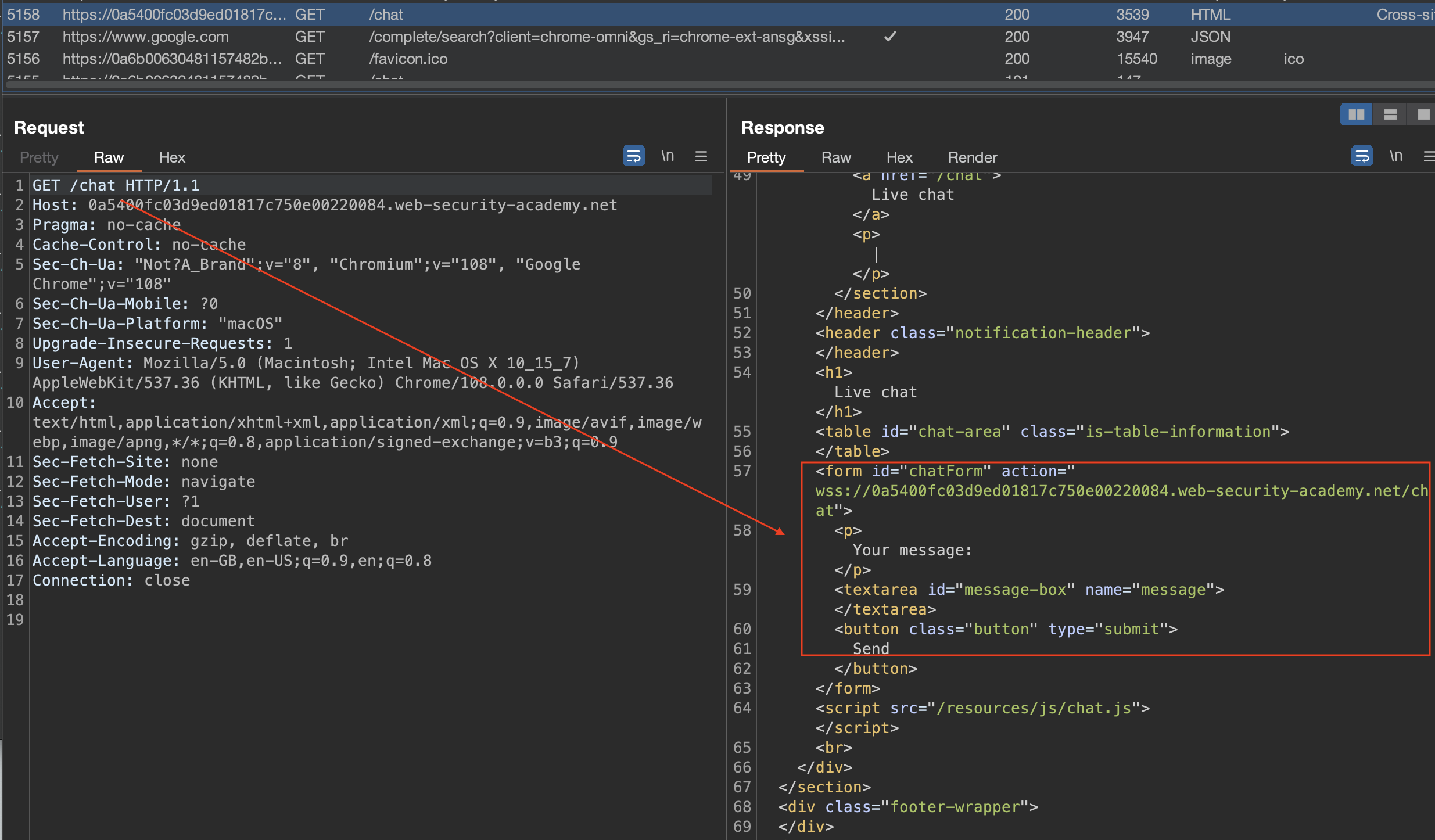Toggle word wrap in Response panel
Image resolution: width=1435 pixels, height=840 pixels.
click(x=1362, y=156)
